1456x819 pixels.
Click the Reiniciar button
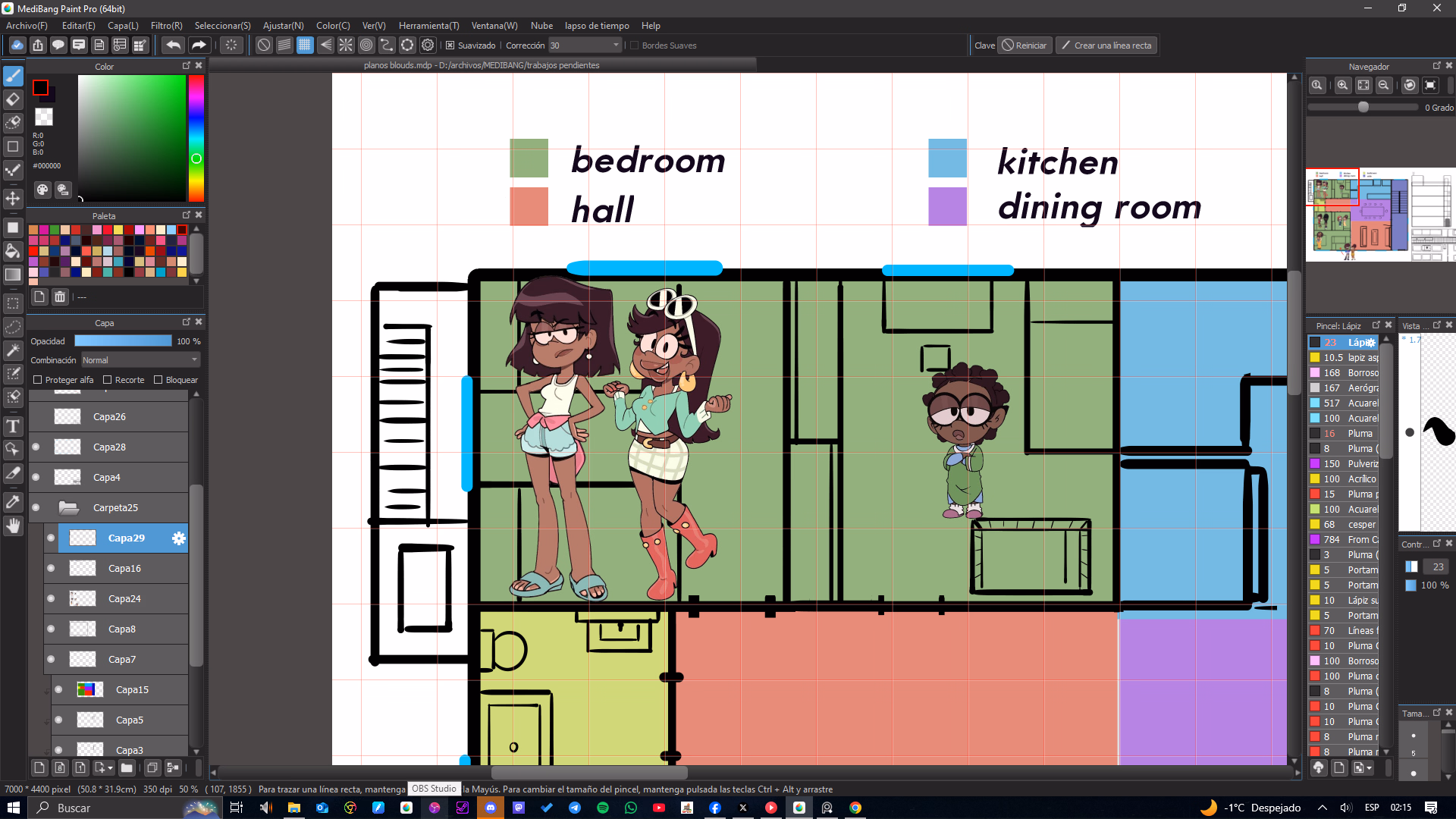pos(1024,45)
